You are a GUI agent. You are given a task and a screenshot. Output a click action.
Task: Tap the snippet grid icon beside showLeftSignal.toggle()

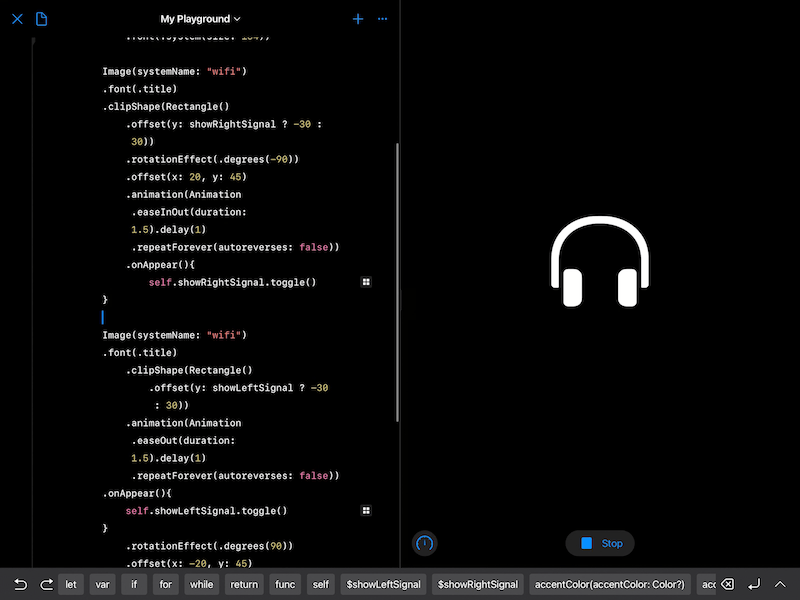pos(366,510)
